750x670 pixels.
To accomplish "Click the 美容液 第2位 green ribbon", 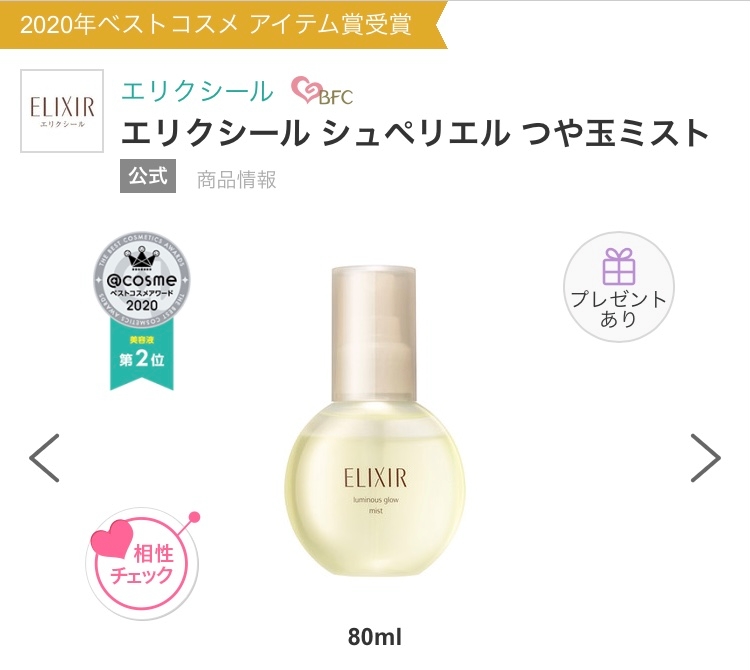I will click(x=142, y=354).
